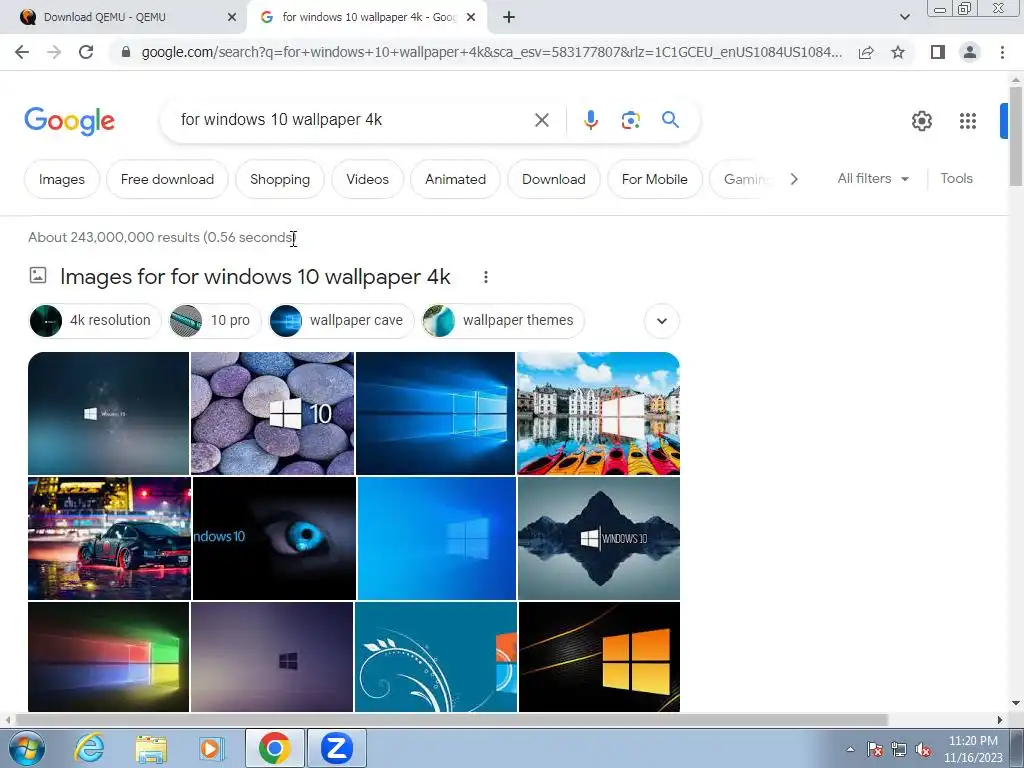
Task: Open the new tab plus button
Action: click(509, 18)
